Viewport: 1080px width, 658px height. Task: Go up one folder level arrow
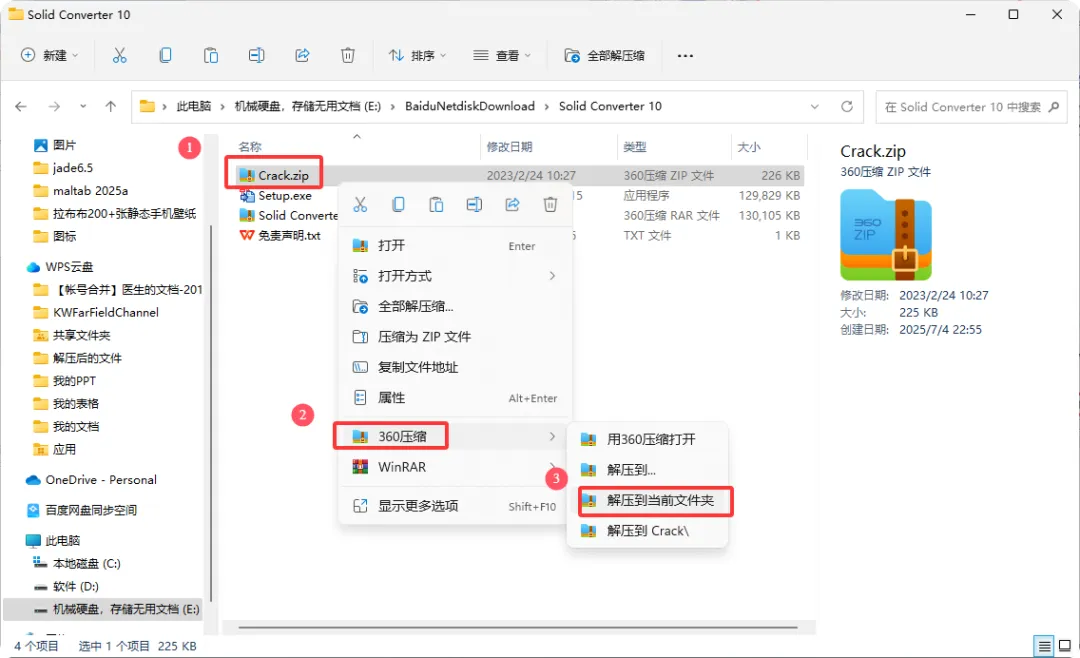coord(111,107)
